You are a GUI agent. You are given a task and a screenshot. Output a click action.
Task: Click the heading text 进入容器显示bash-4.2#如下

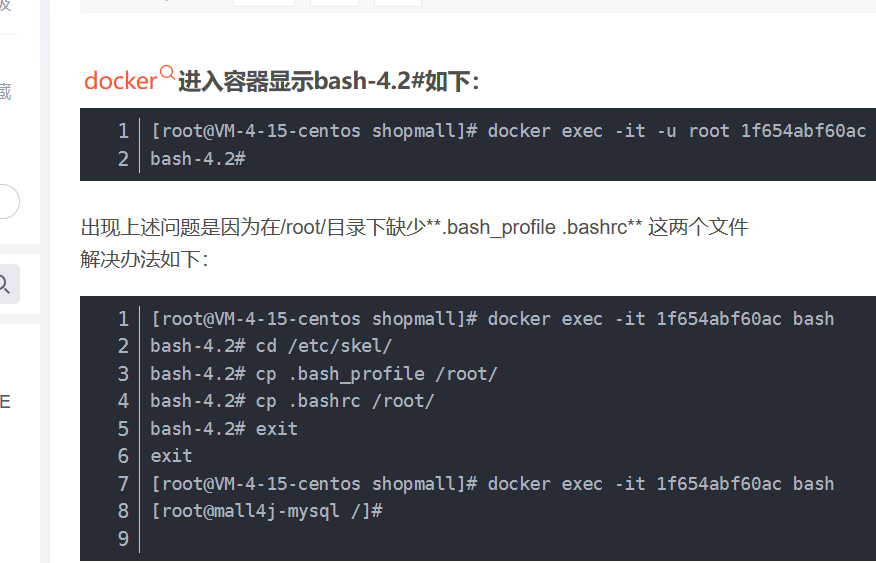coord(328,82)
